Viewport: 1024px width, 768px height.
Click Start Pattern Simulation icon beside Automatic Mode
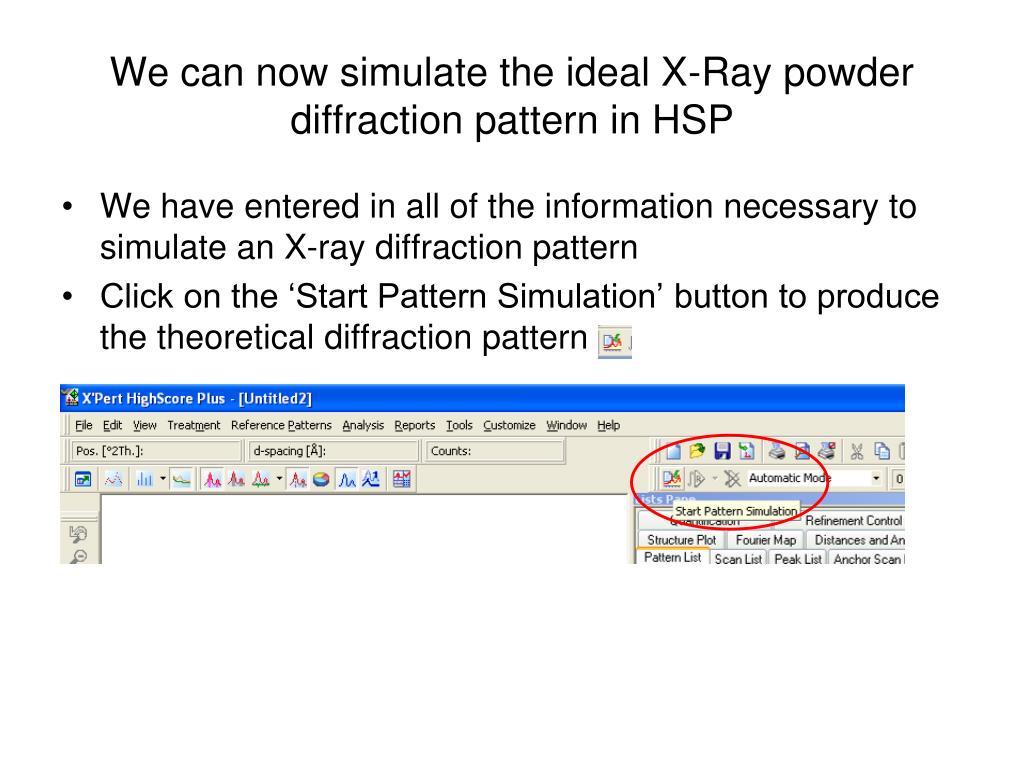click(x=671, y=479)
